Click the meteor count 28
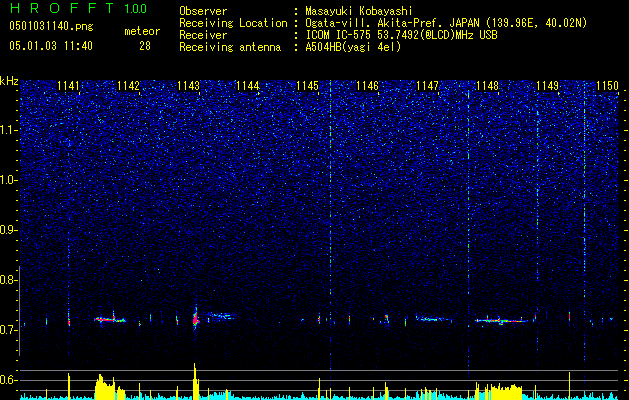Screen dimensions: 629x400 pyautogui.click(x=145, y=46)
